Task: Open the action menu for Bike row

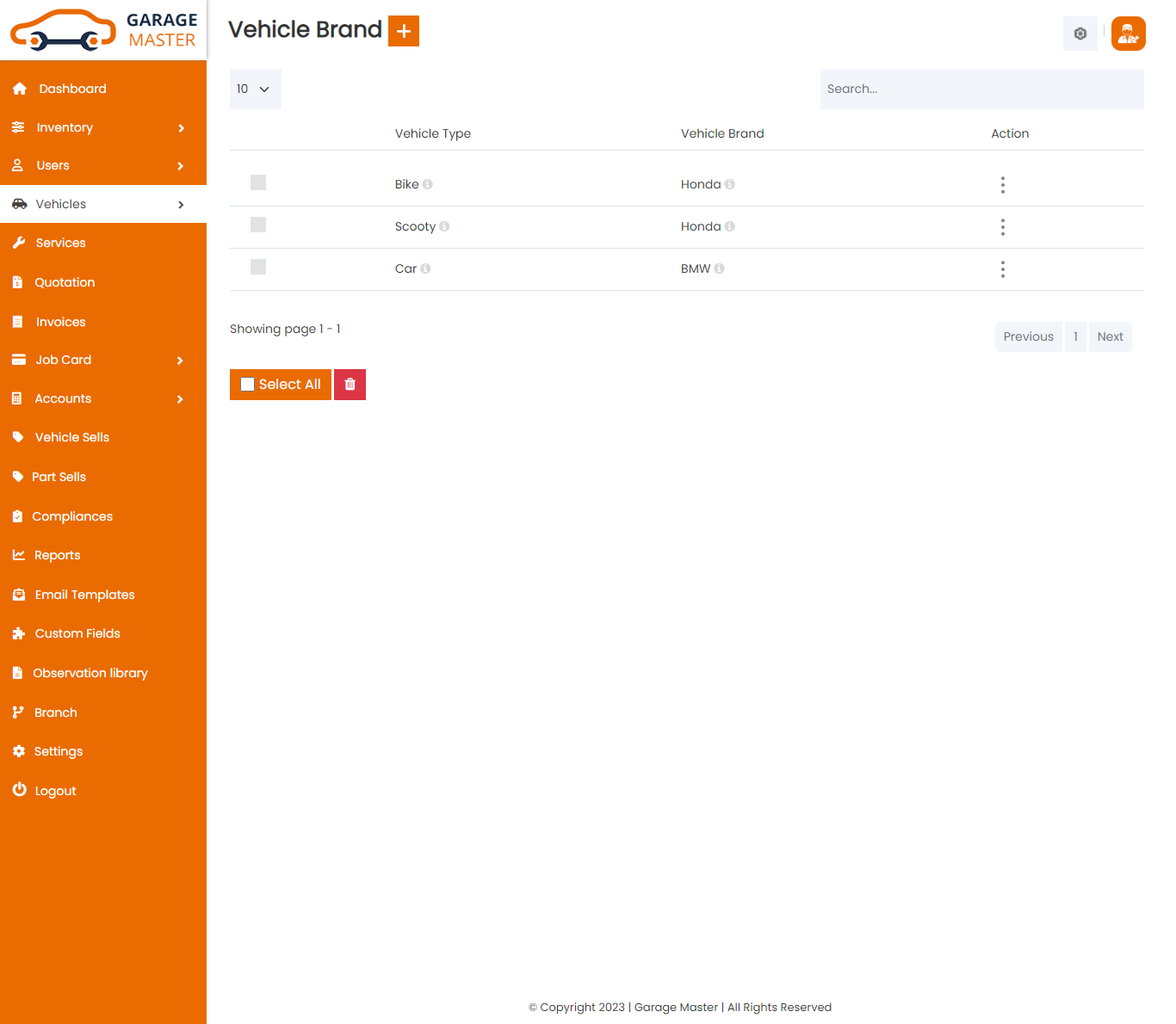Action: [1002, 185]
